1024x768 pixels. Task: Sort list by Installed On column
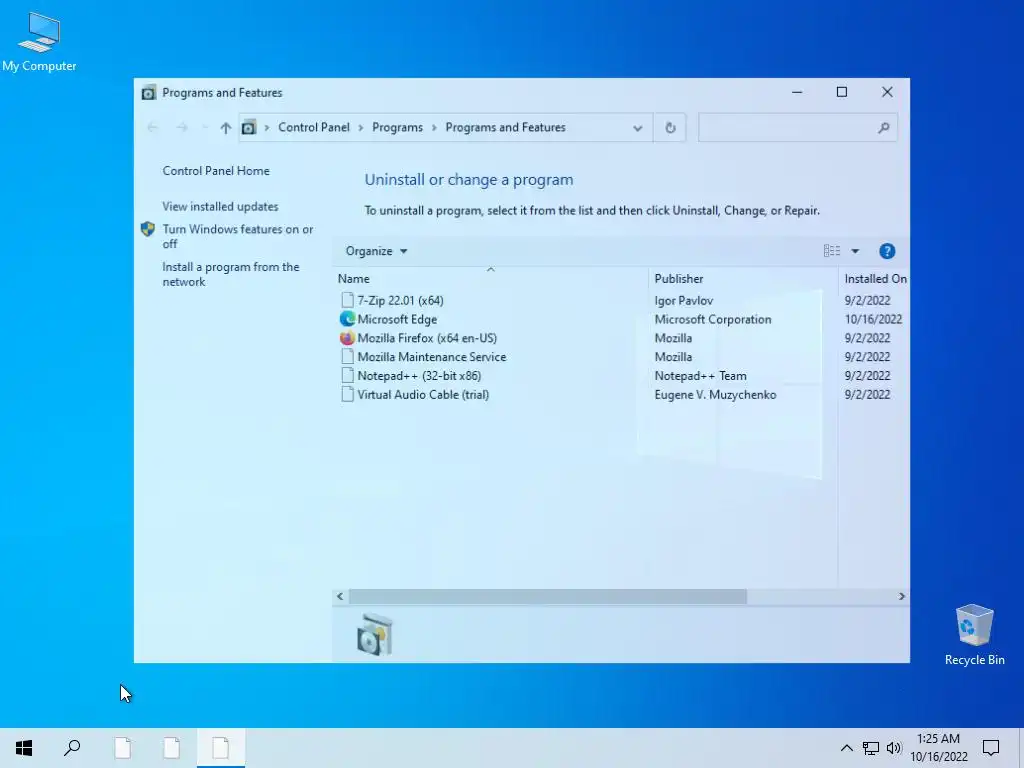pyautogui.click(x=874, y=279)
